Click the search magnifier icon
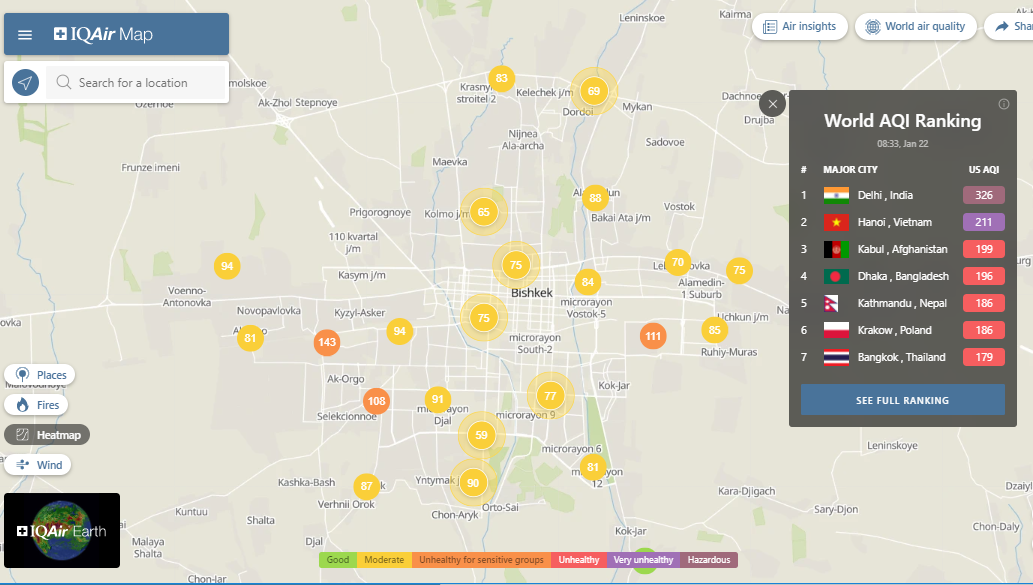 point(64,83)
